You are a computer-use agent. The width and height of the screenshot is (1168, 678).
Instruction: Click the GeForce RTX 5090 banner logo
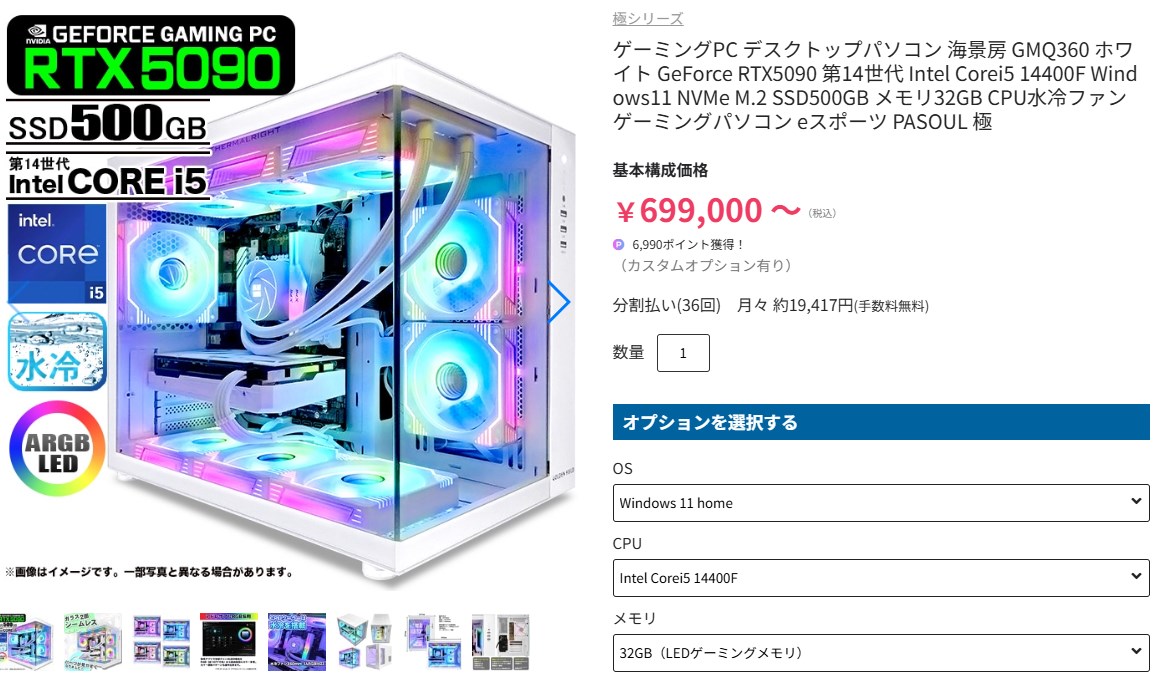pos(150,56)
